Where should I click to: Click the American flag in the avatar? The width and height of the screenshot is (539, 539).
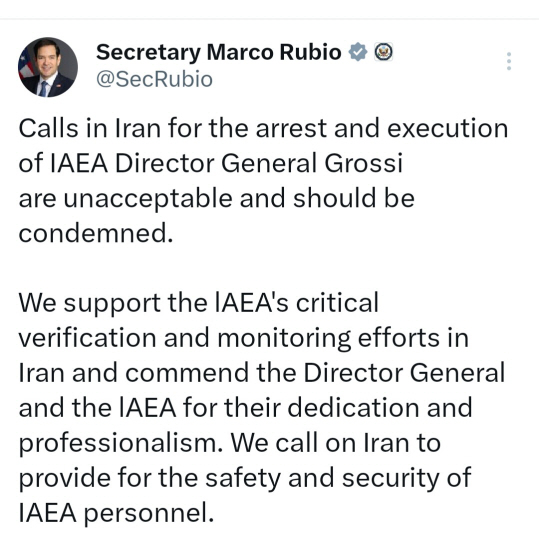pos(27,65)
